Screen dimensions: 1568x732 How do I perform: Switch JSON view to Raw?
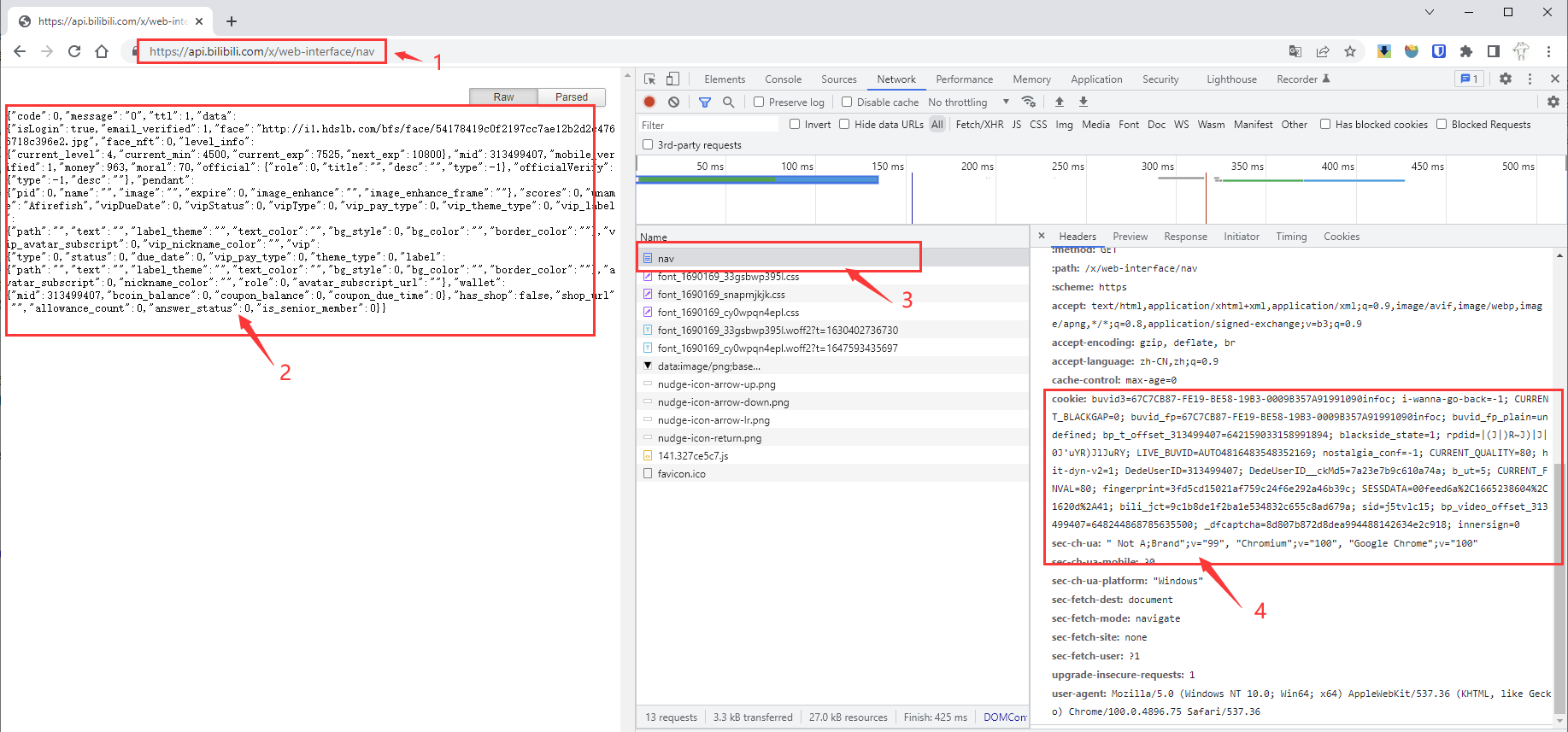pos(504,97)
